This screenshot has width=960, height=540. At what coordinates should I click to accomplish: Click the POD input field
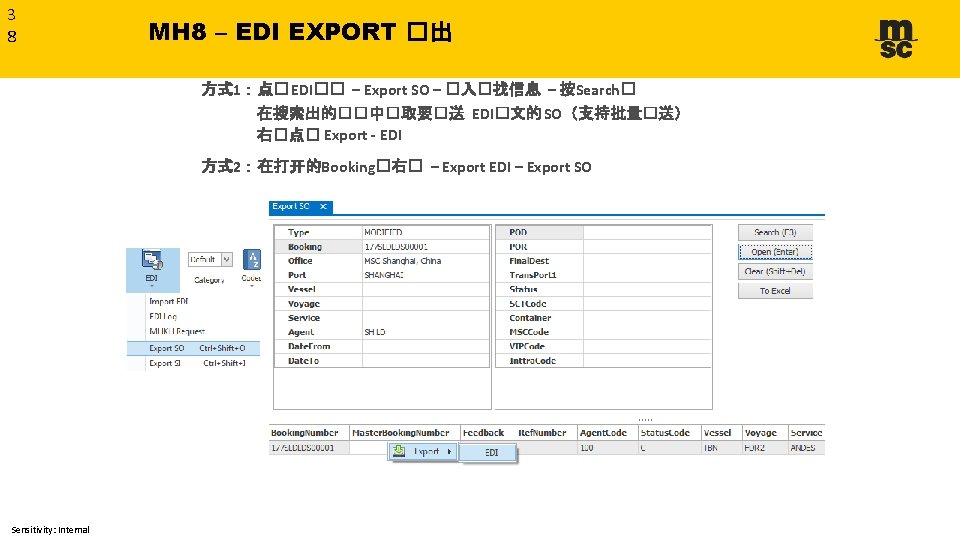(647, 232)
